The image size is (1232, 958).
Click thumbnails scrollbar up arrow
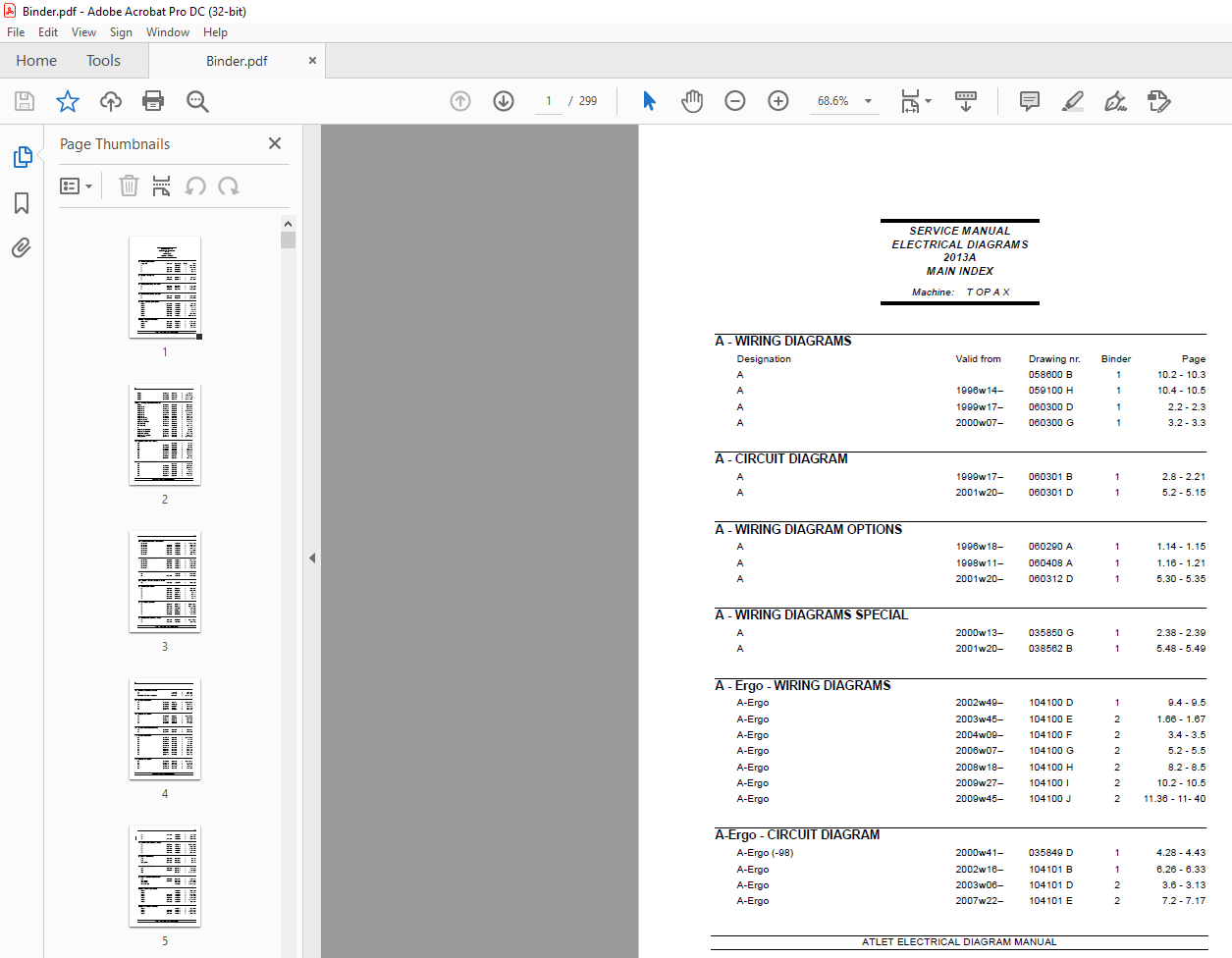click(288, 224)
